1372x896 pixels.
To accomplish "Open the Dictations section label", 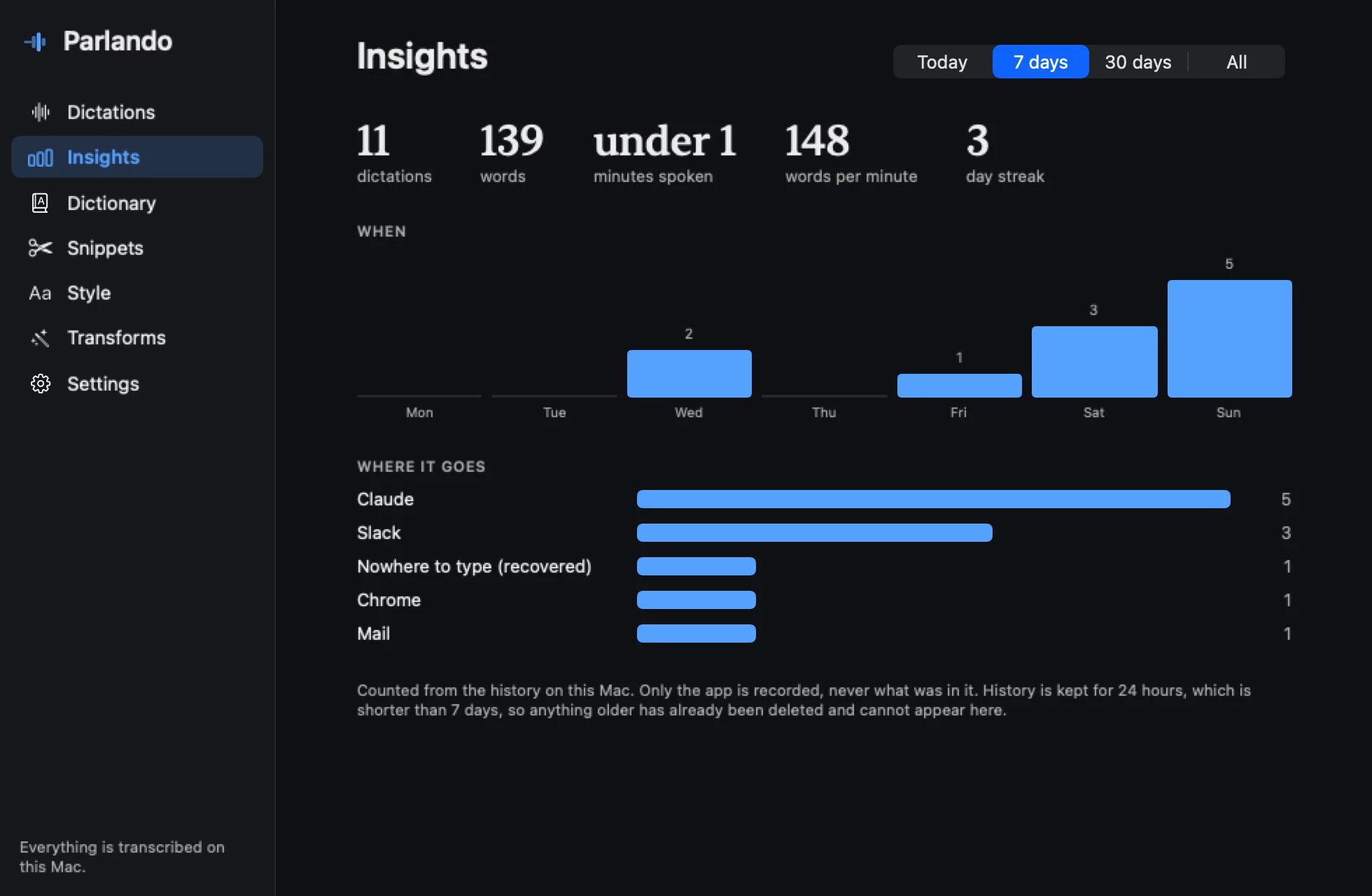I will click(x=111, y=112).
